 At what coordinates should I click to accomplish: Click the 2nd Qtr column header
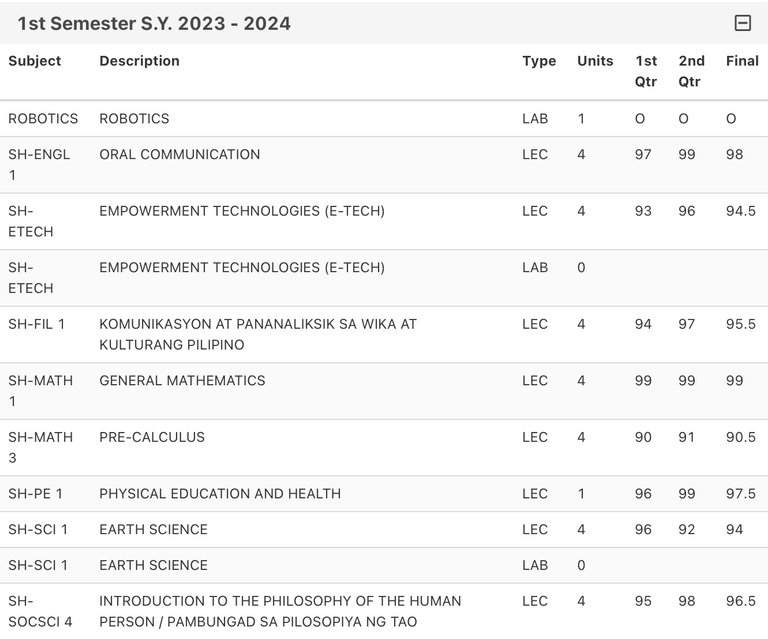click(692, 71)
